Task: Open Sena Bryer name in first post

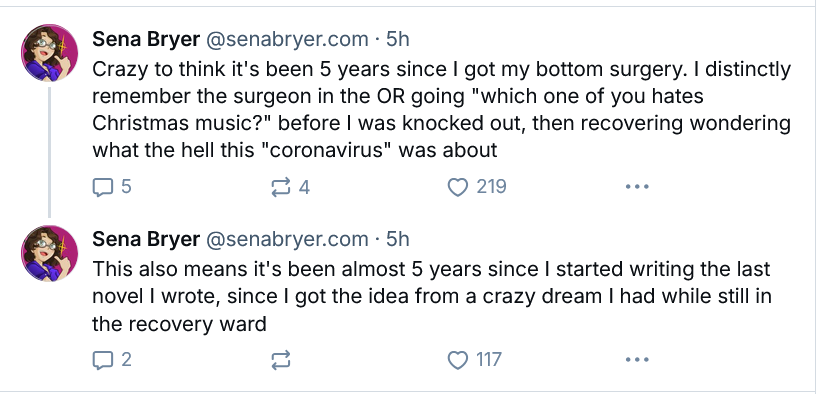Action: coord(146,39)
